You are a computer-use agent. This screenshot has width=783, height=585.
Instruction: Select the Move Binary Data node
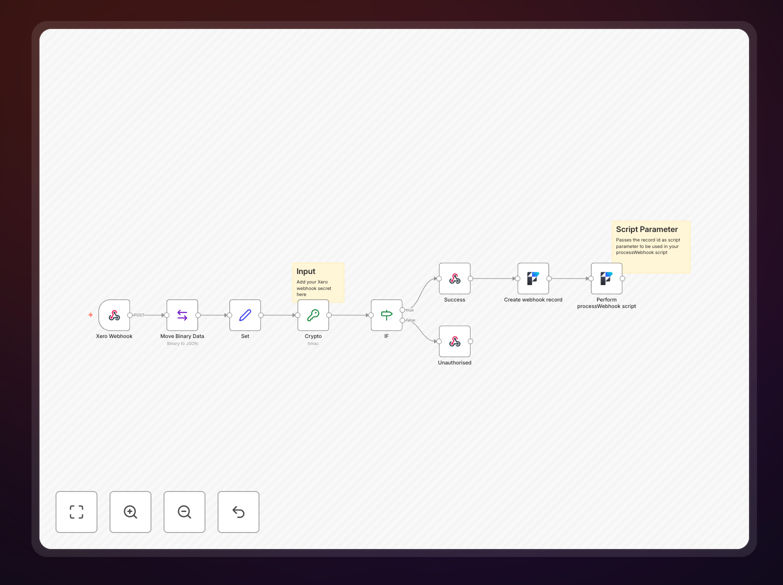tap(182, 315)
